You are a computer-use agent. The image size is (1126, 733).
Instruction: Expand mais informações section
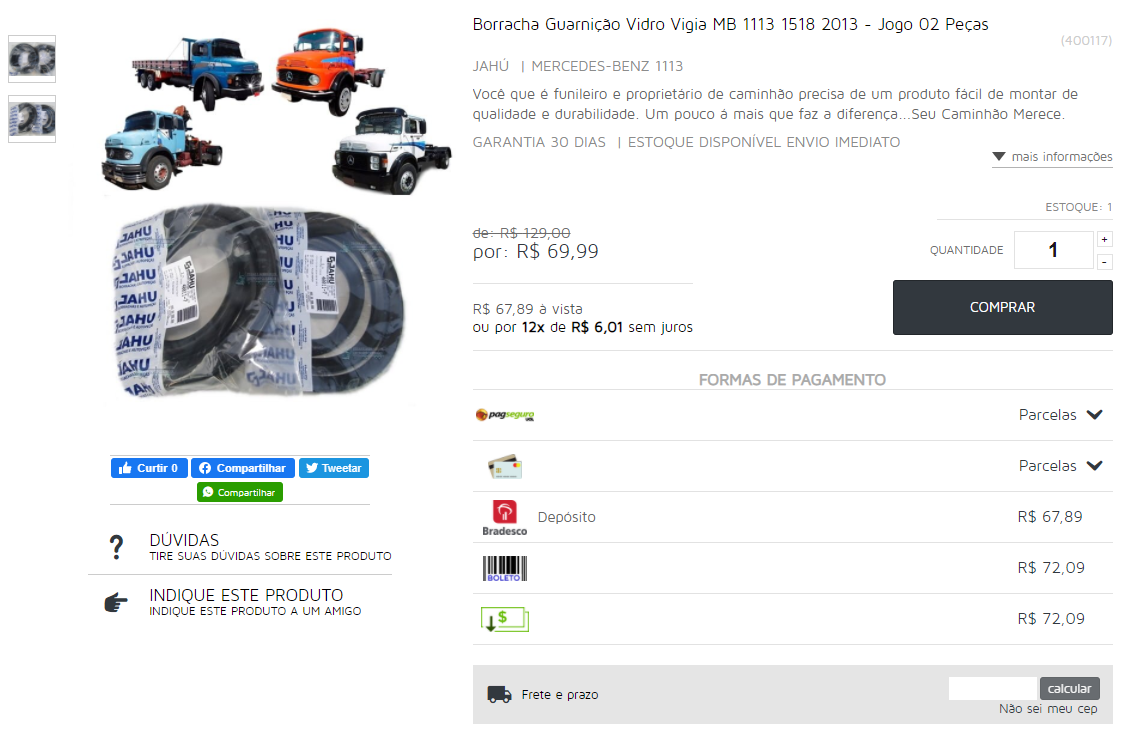point(1052,157)
